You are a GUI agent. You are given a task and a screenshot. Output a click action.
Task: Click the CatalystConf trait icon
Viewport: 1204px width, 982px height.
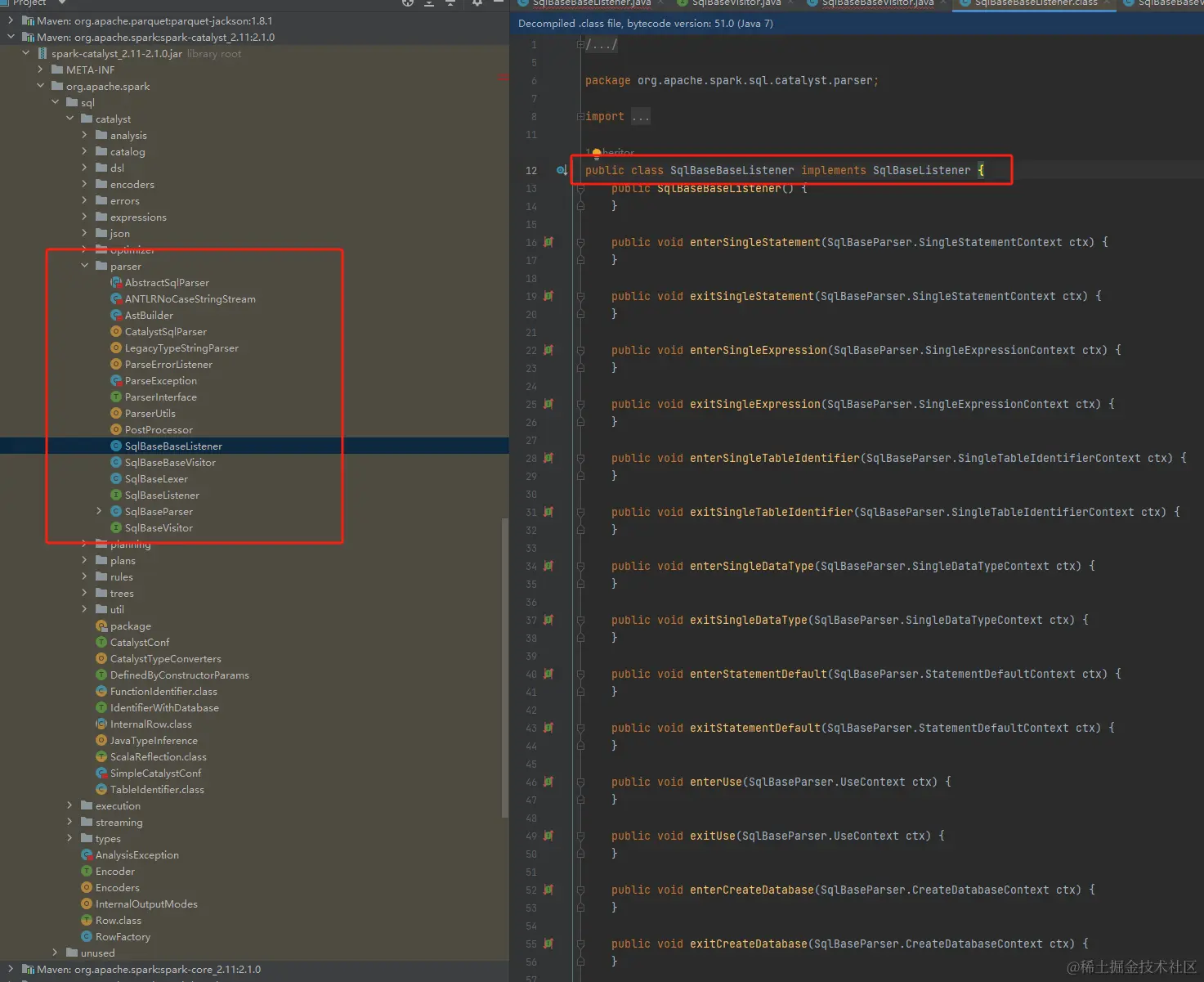pyautogui.click(x=101, y=643)
